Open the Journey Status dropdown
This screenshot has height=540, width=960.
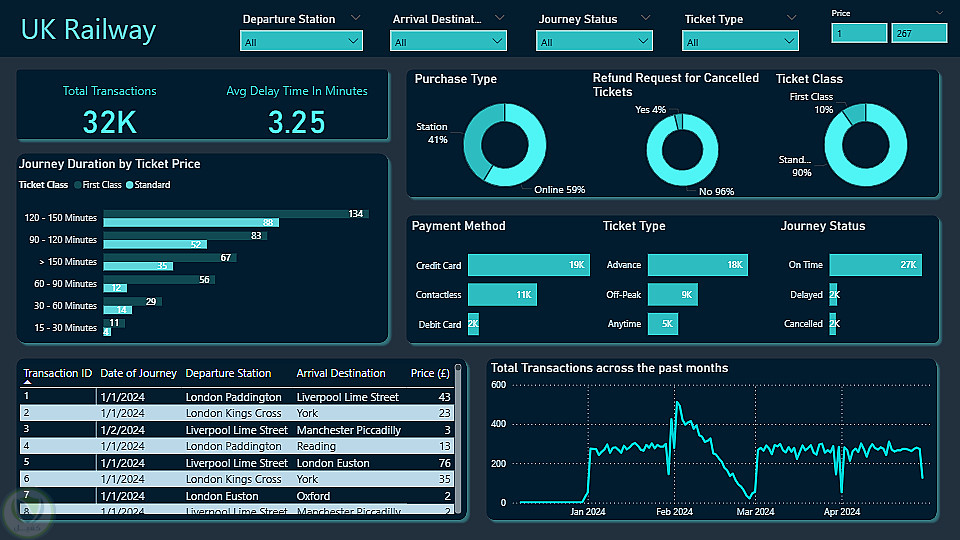[x=594, y=42]
